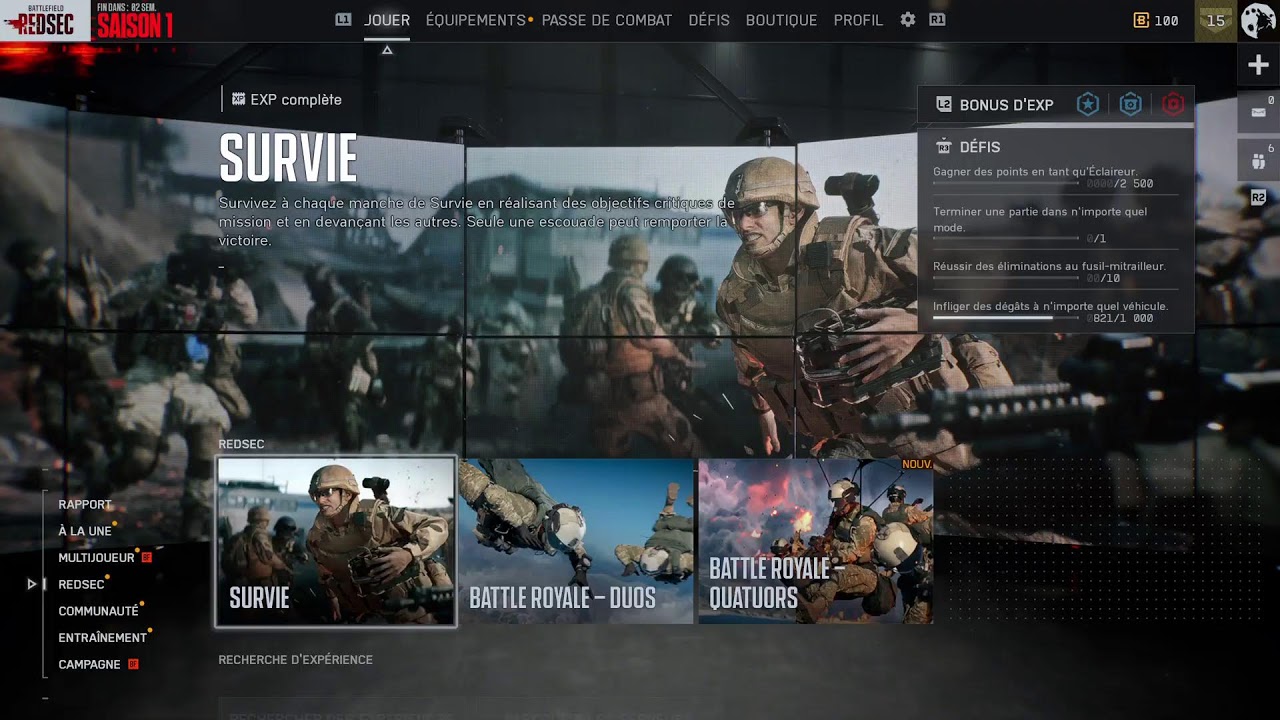Screen dimensions: 1280x720
Task: Open the settings gear icon
Action: coord(908,20)
